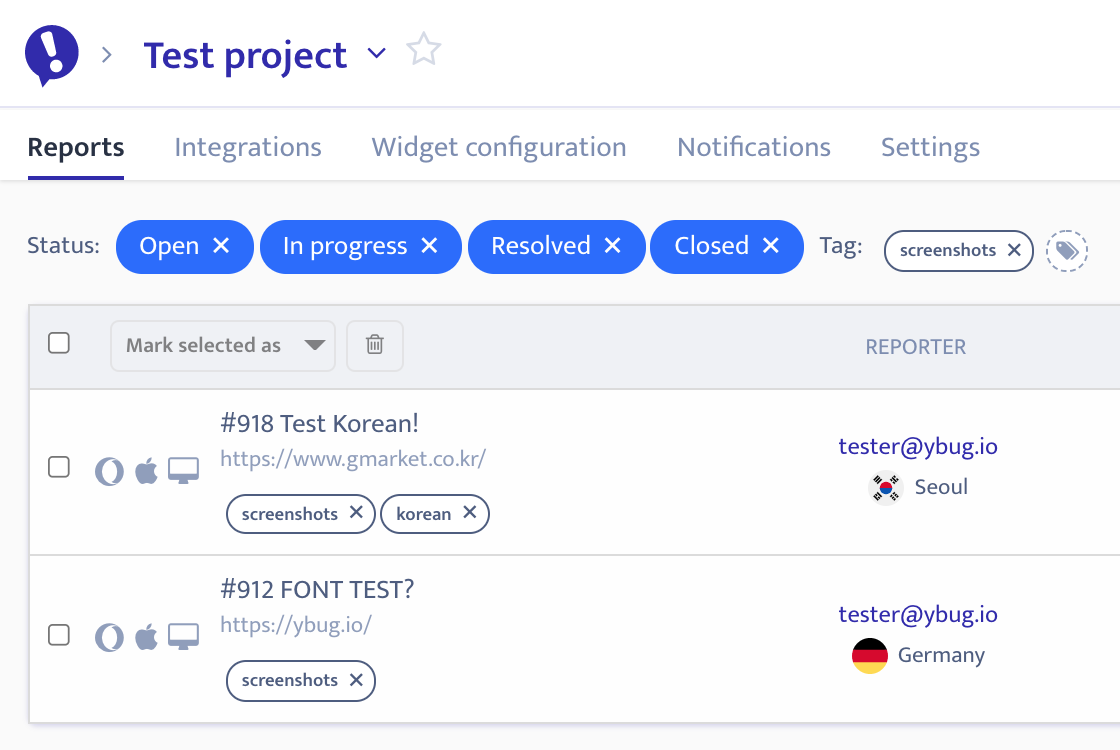Image resolution: width=1120 pixels, height=750 pixels.
Task: Click the screenshots tag label on #918
Action: (289, 514)
